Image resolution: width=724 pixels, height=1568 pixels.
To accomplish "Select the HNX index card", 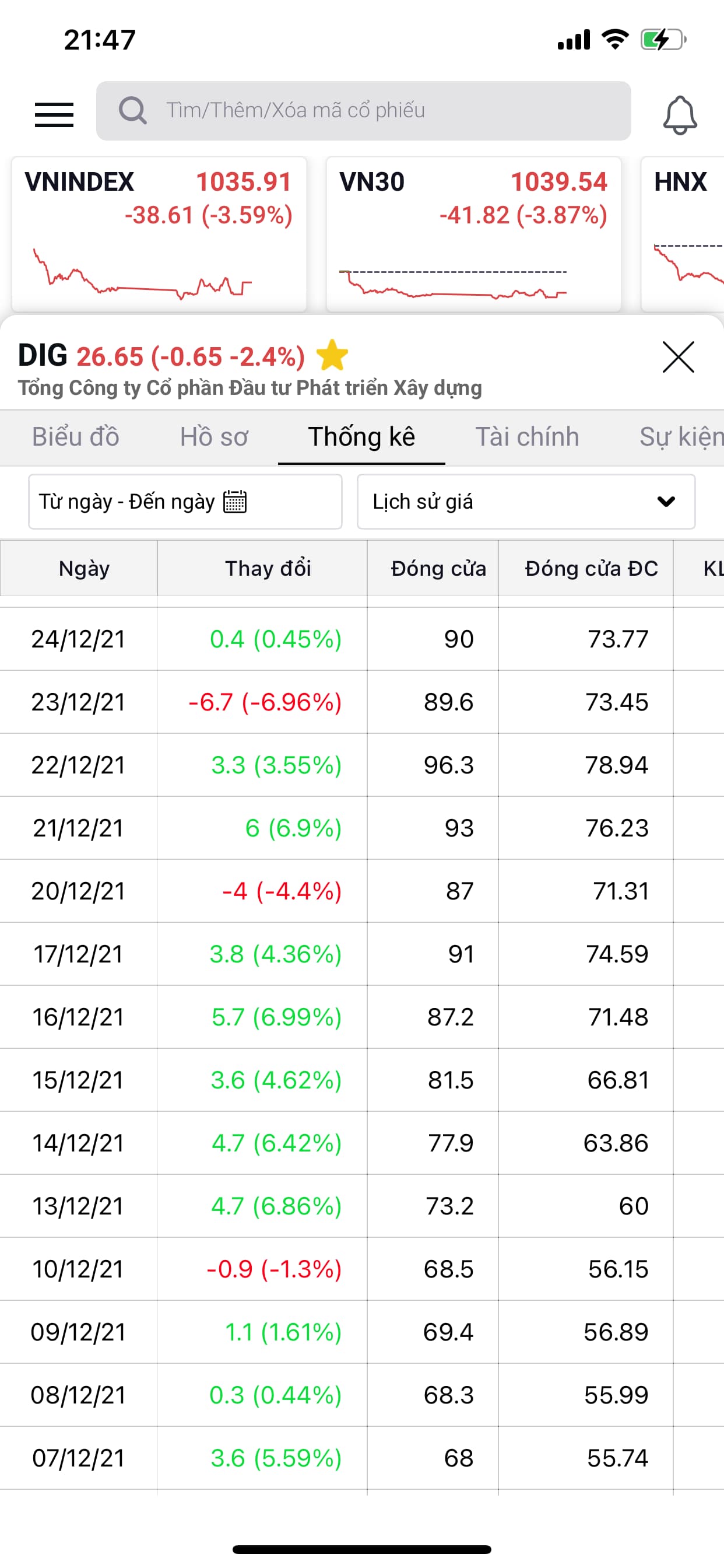I will pyautogui.click(x=683, y=235).
